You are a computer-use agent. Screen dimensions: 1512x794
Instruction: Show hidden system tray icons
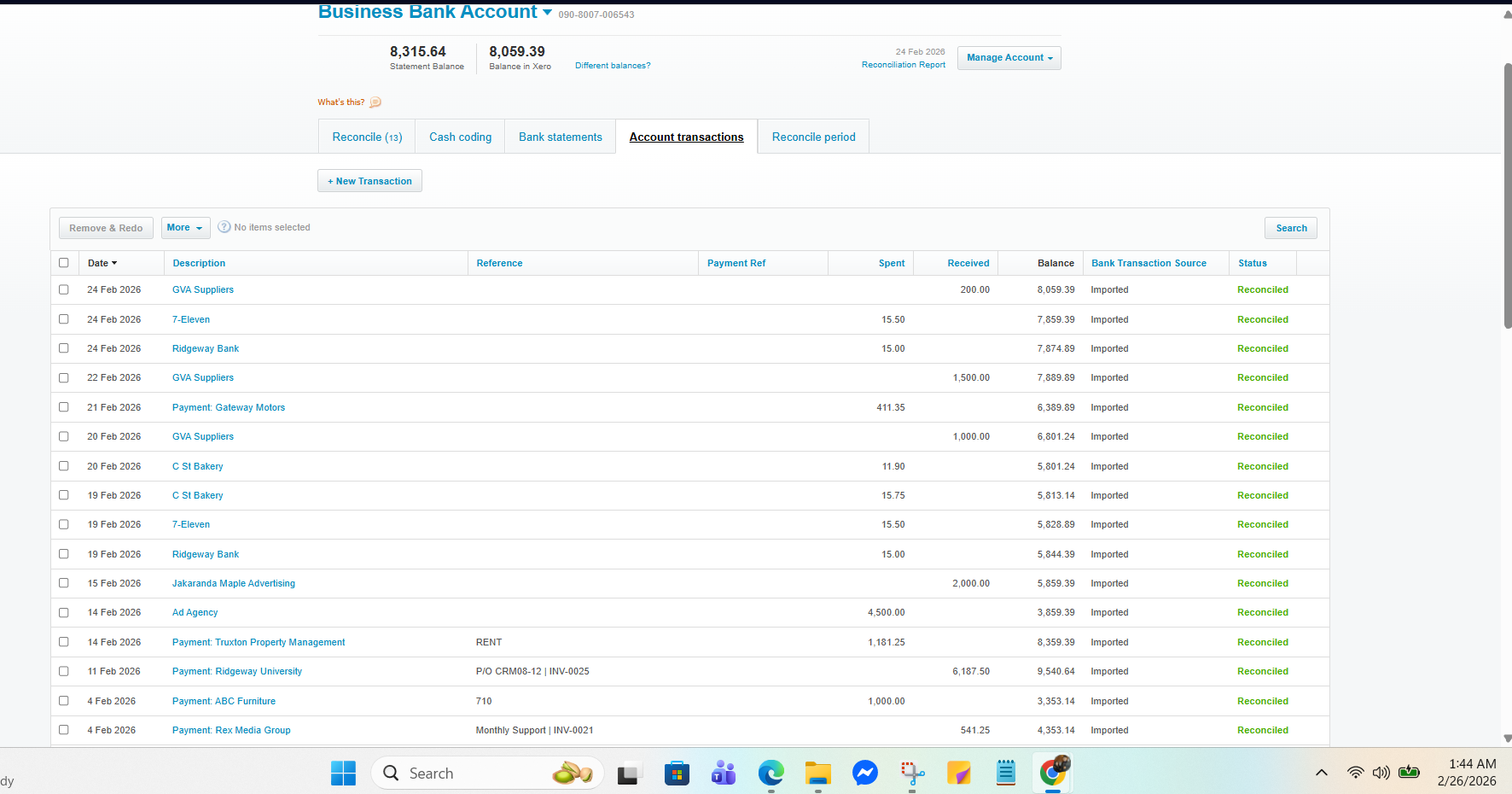1321,773
